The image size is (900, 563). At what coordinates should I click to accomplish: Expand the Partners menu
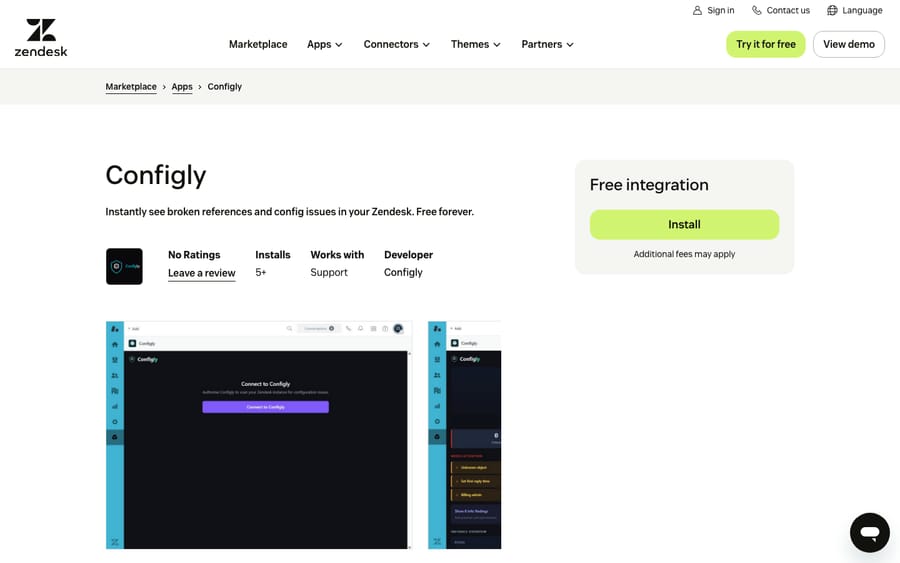pyautogui.click(x=547, y=44)
